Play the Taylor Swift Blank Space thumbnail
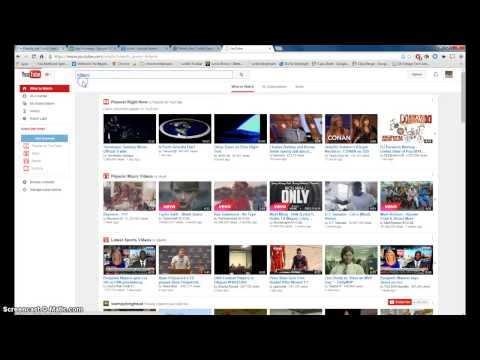The image size is (480, 360). tap(185, 196)
